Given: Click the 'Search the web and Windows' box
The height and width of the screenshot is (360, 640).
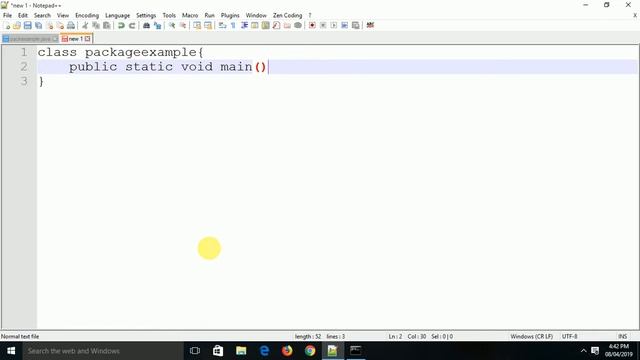Looking at the screenshot, I should pos(103,351).
